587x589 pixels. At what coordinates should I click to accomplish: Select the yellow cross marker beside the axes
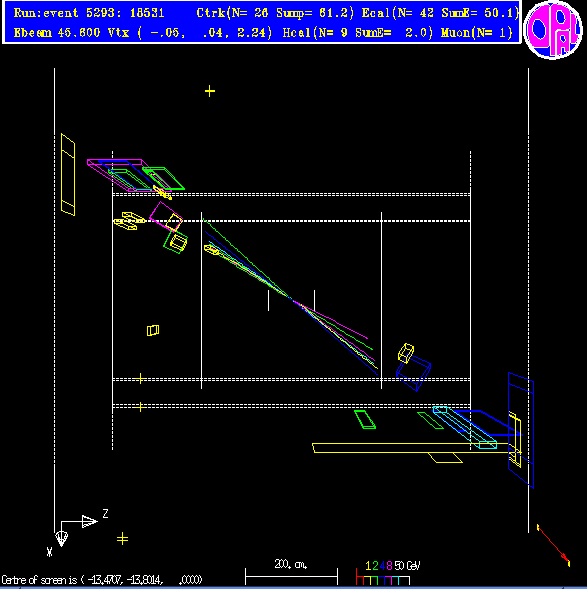click(x=122, y=539)
